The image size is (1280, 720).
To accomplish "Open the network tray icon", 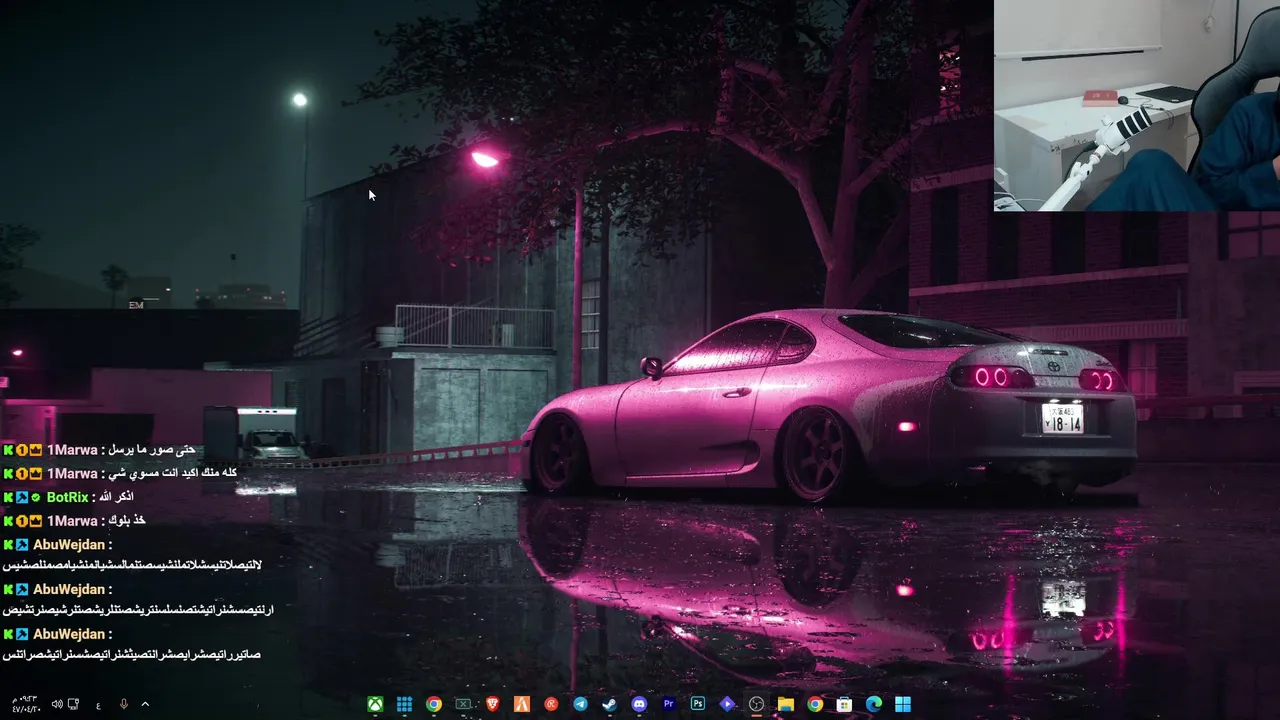I will click(x=74, y=704).
